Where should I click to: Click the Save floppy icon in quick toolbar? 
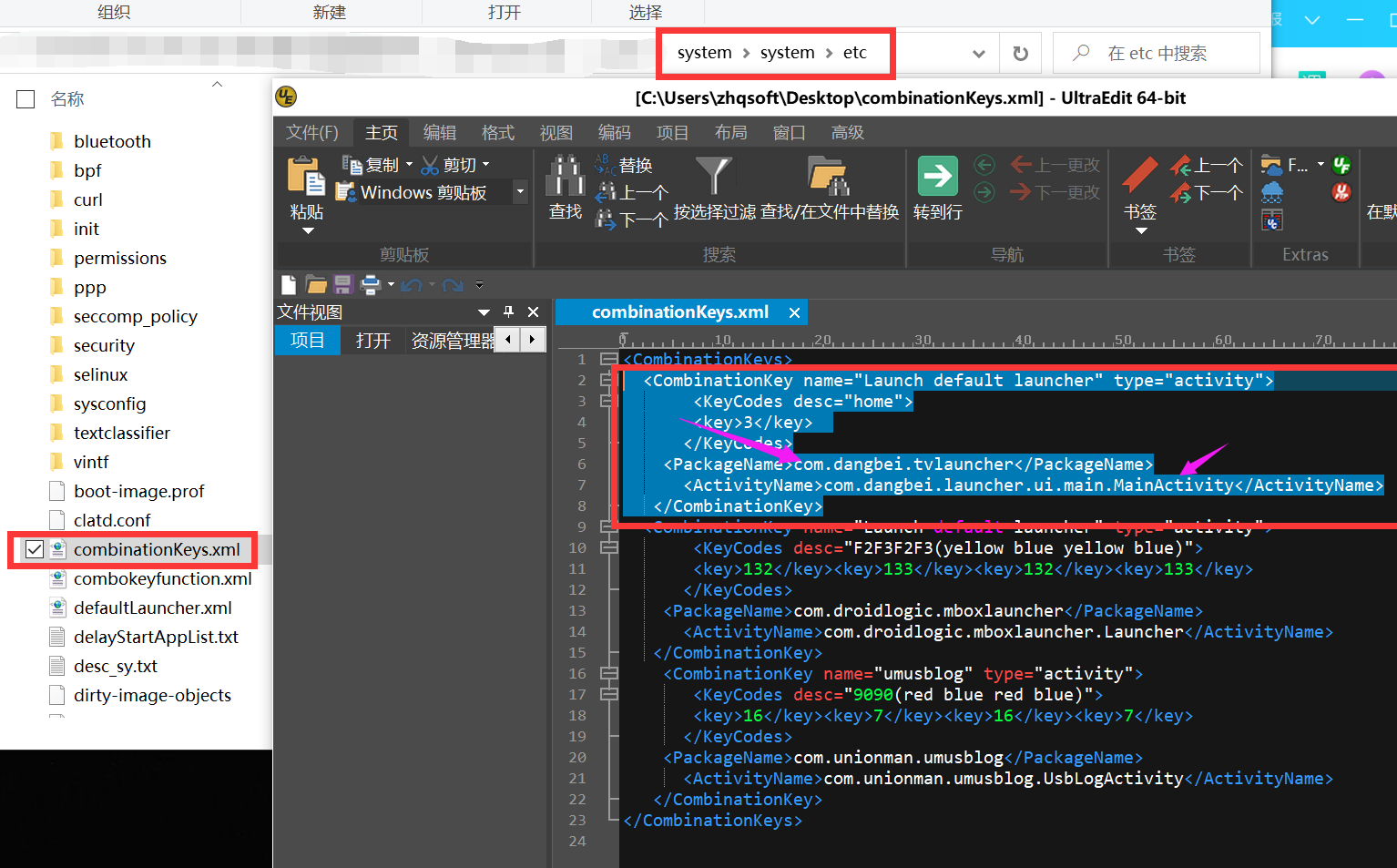342,285
